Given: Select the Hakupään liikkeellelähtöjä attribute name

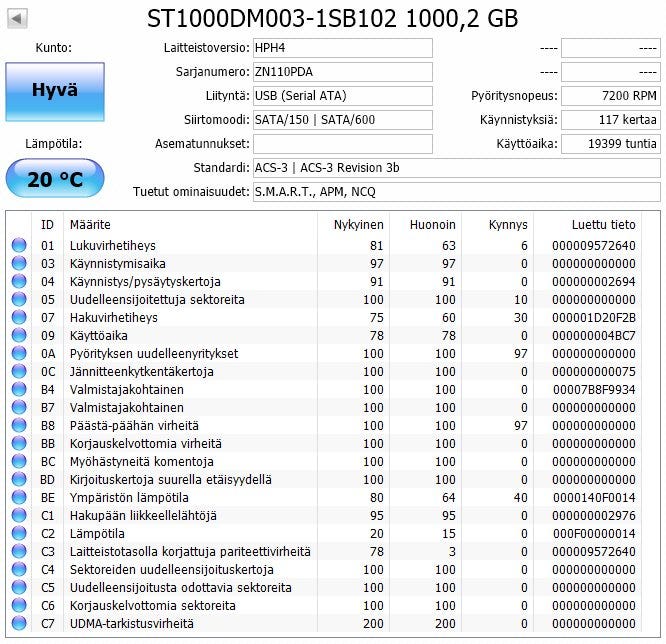Looking at the screenshot, I should (x=143, y=516).
